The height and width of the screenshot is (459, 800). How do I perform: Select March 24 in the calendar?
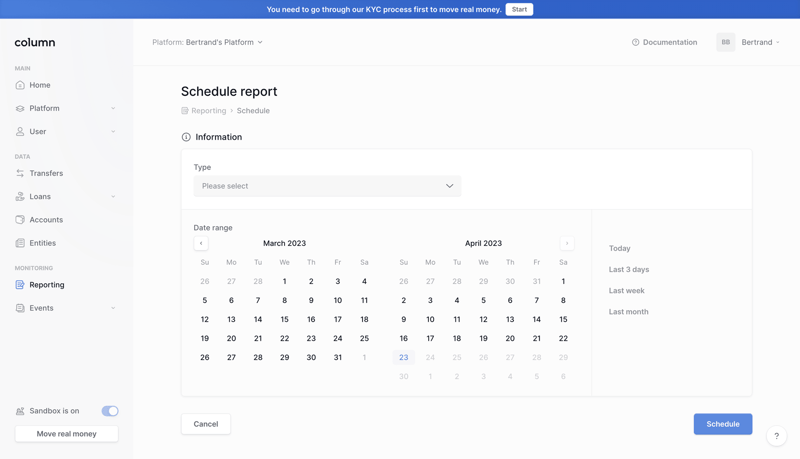pyautogui.click(x=338, y=339)
